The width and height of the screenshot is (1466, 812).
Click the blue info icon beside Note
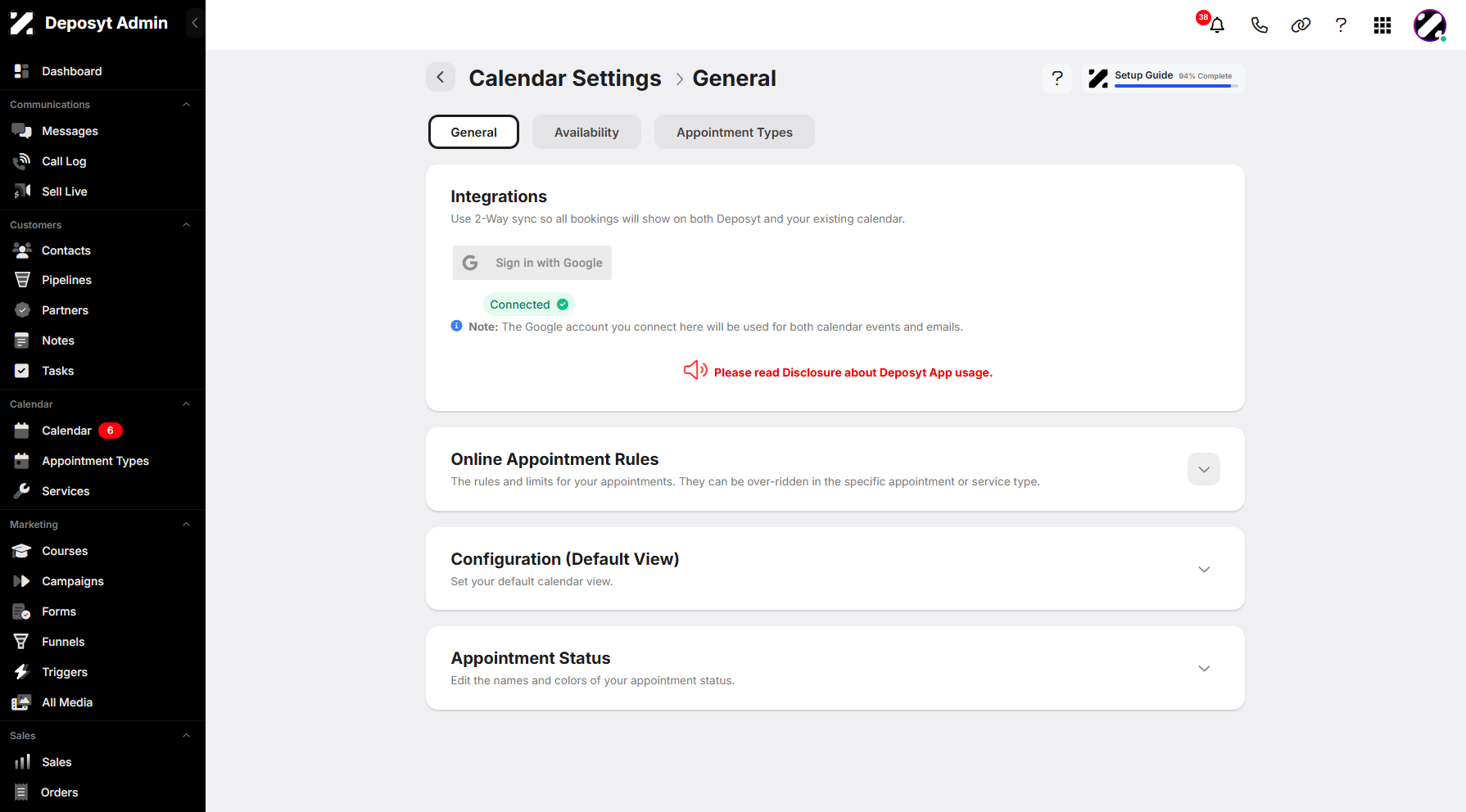[x=456, y=326]
